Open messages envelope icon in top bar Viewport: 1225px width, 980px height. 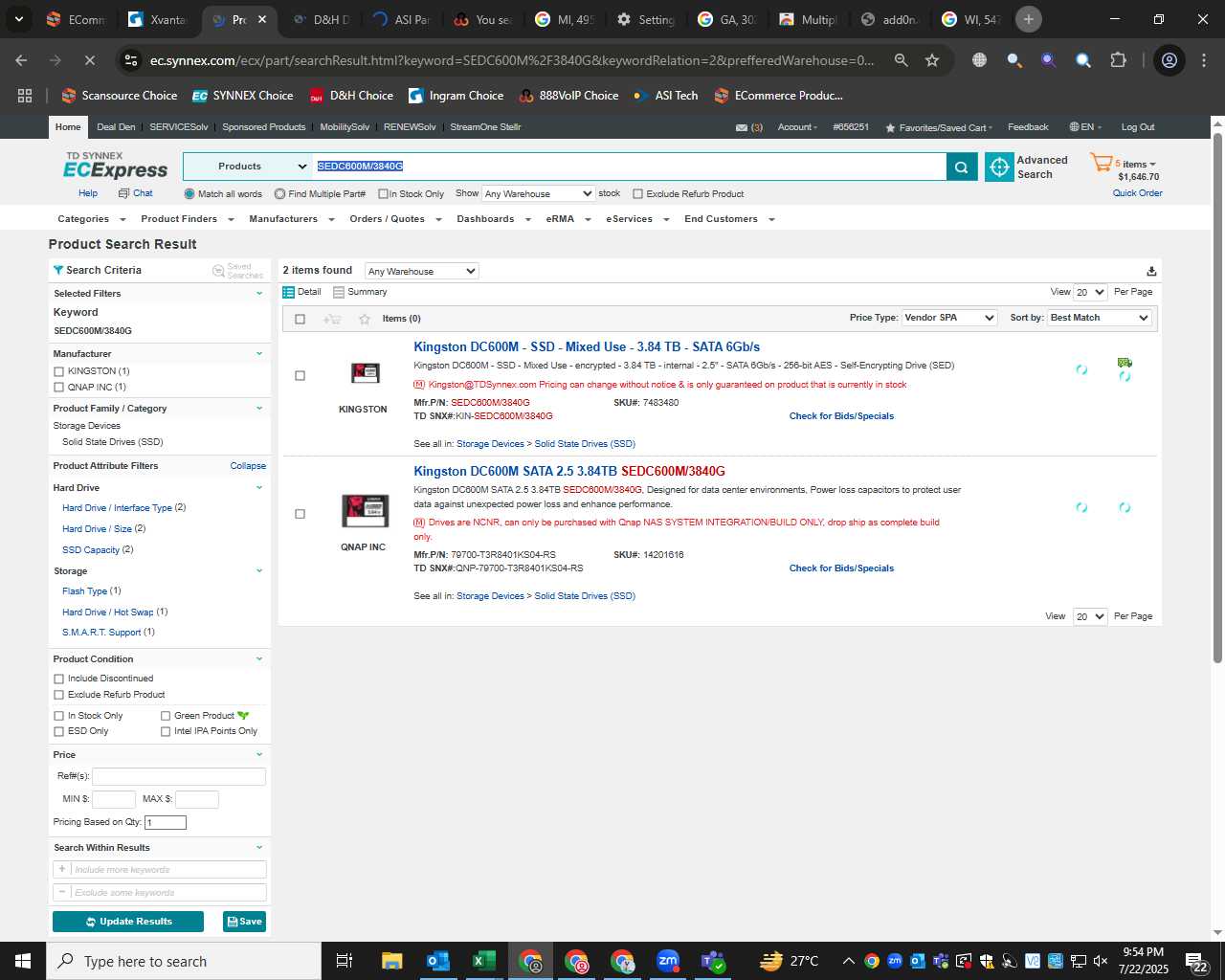pos(742,127)
